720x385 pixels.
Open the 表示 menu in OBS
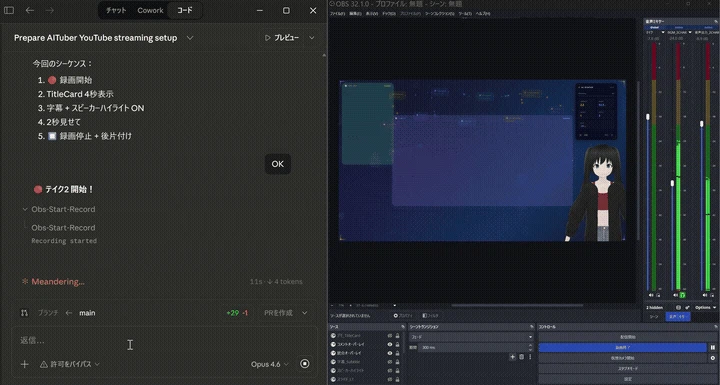[x=372, y=14]
